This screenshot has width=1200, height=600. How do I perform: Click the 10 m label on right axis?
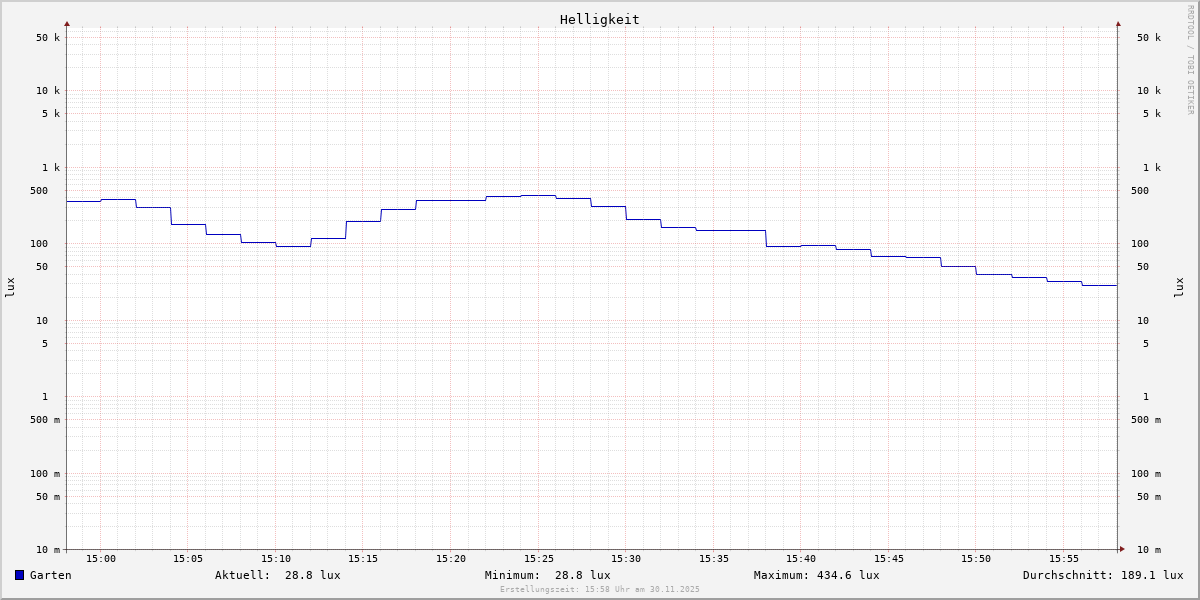tap(1148, 550)
